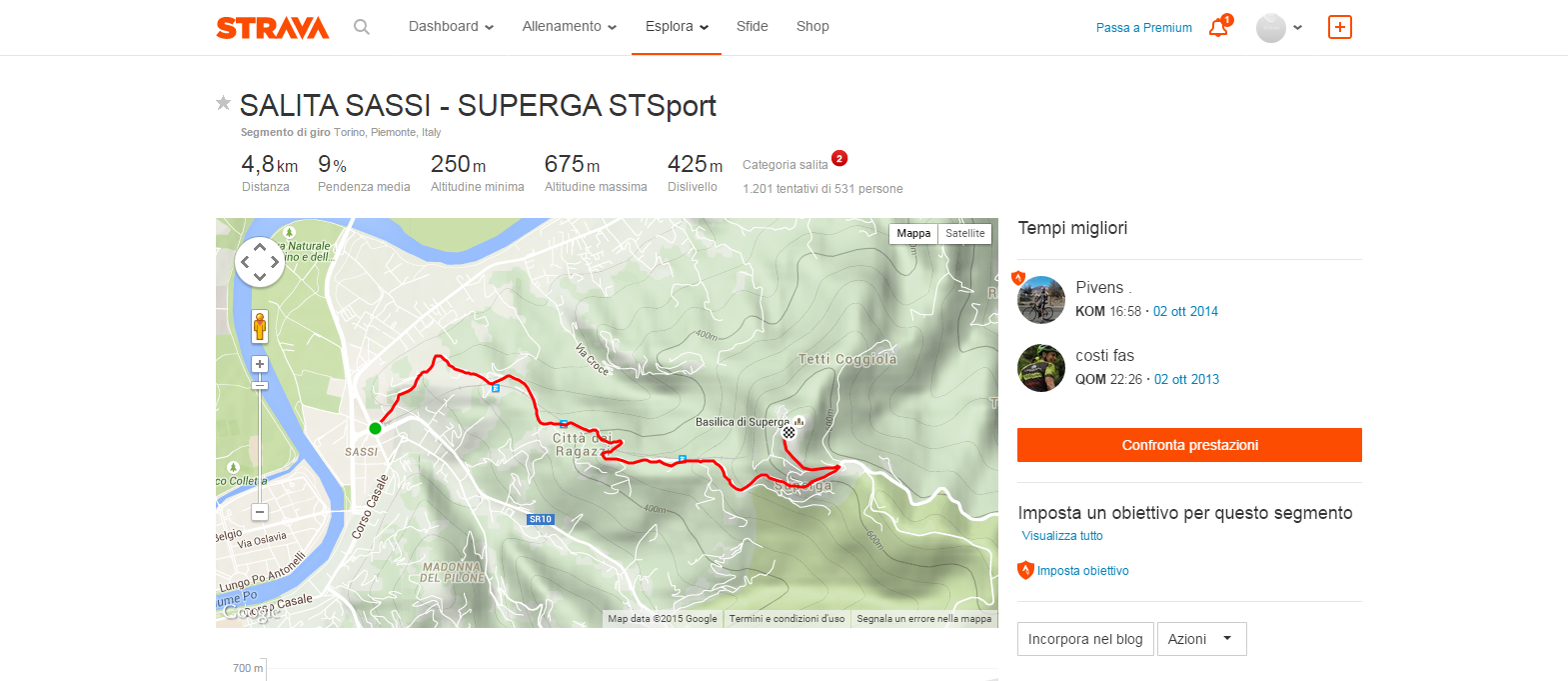Click the map pan control
1568x681 pixels.
coord(260,262)
